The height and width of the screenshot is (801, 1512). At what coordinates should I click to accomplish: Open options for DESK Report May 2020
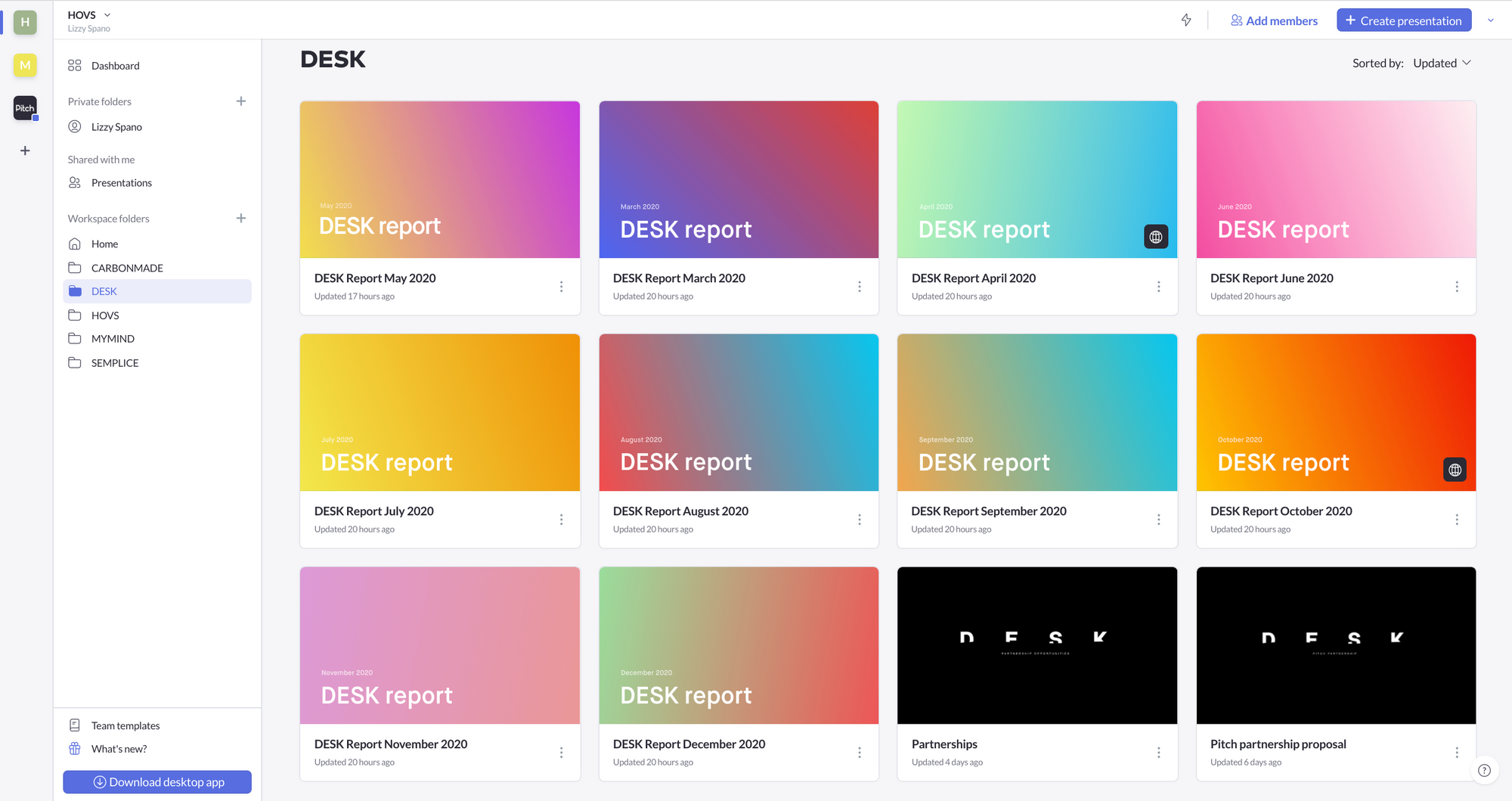point(561,287)
